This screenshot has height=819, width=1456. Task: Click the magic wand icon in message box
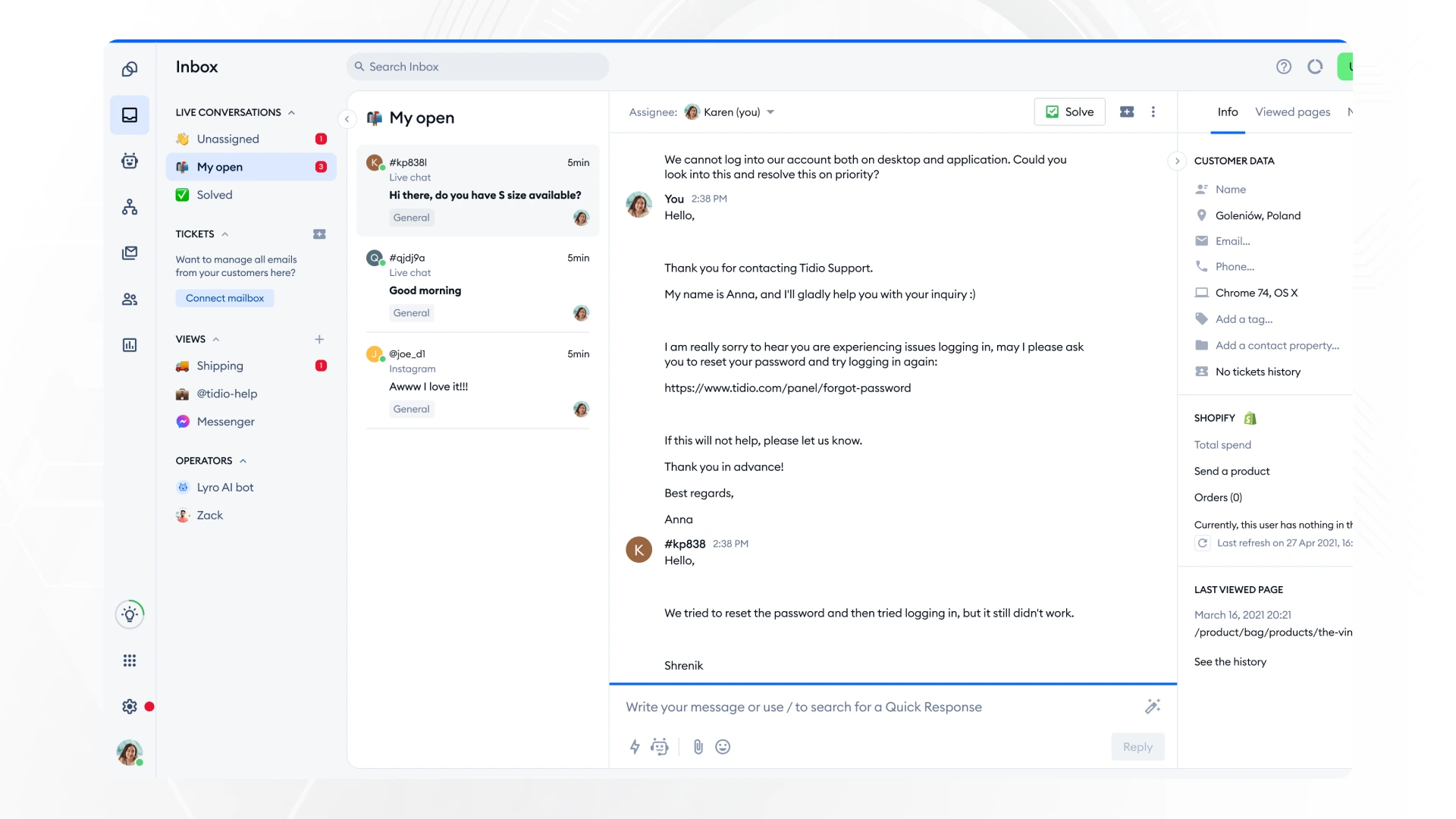(1152, 707)
